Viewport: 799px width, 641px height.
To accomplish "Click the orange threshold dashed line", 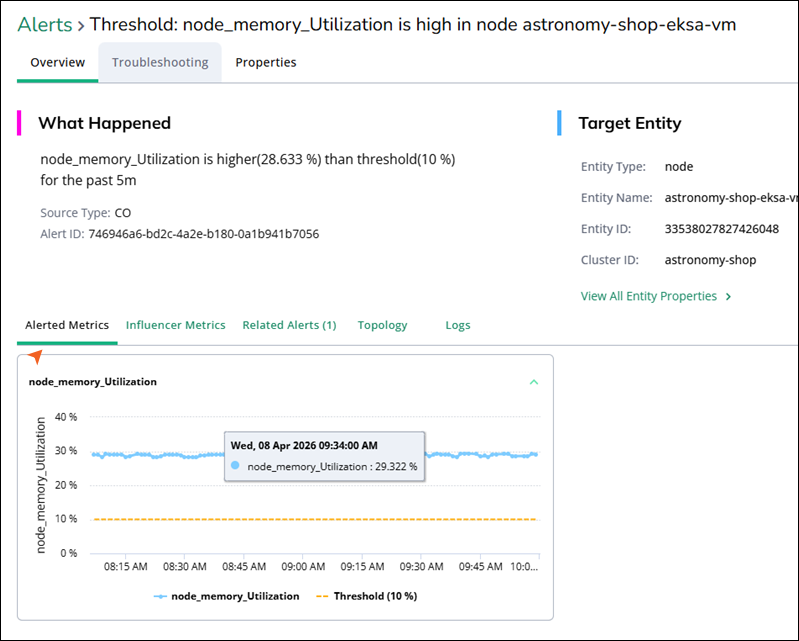I will (x=315, y=519).
